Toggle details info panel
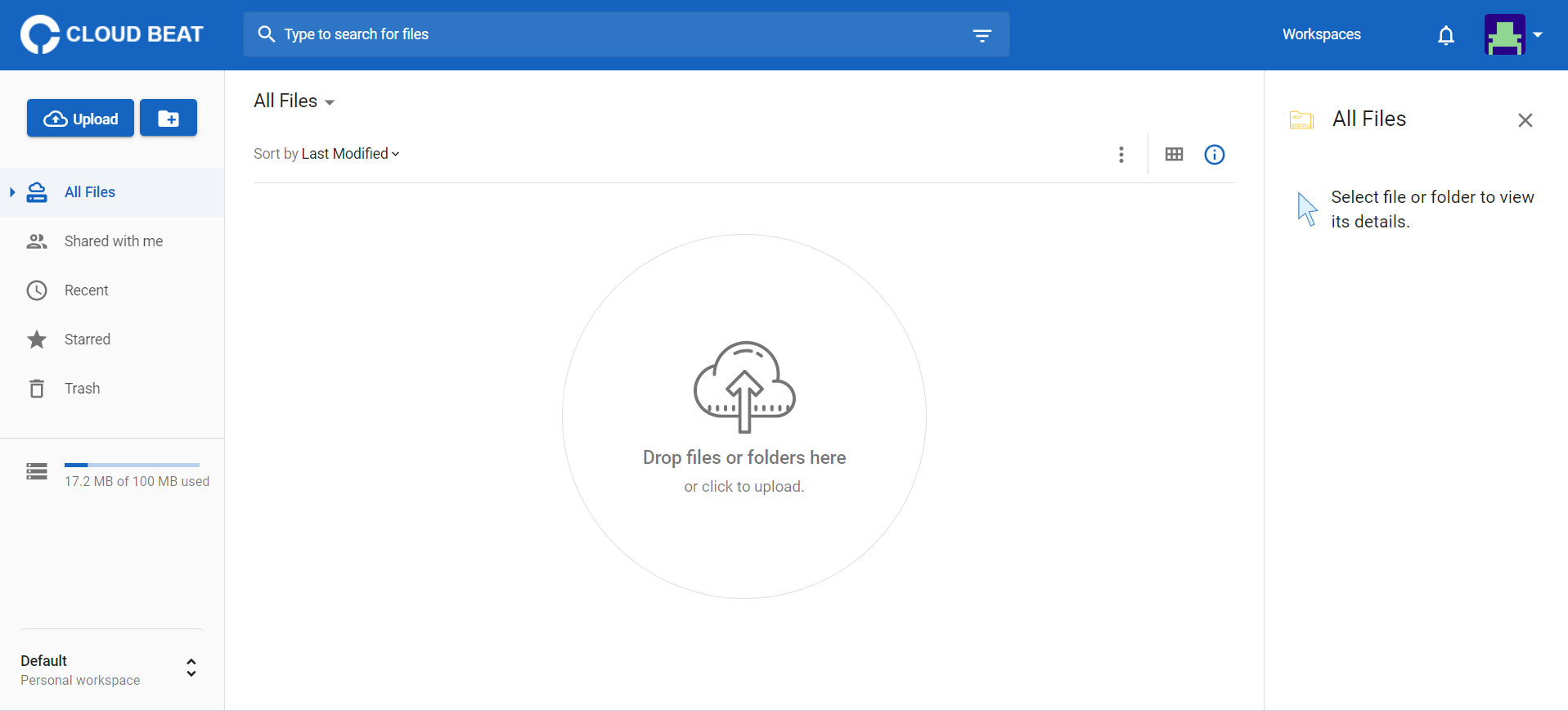This screenshot has width=1568, height=711. pos(1215,155)
